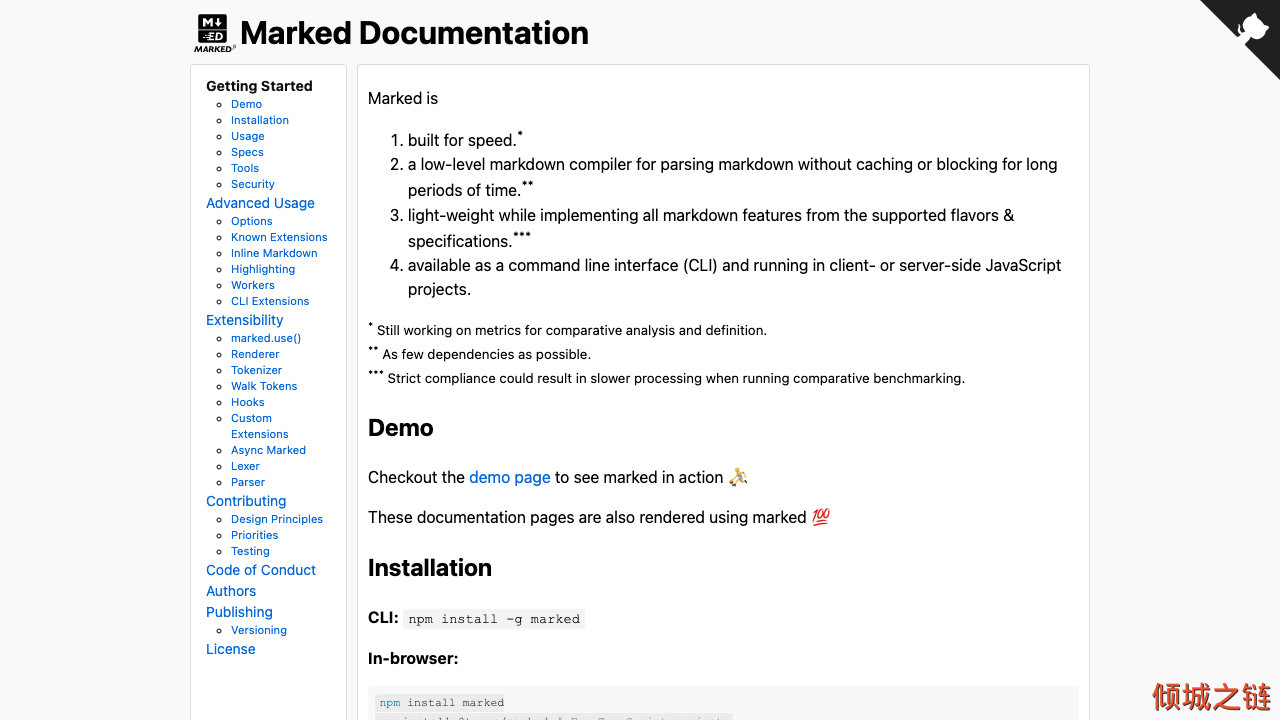
Task: Click the 'CLI:' bold label
Action: click(383, 618)
